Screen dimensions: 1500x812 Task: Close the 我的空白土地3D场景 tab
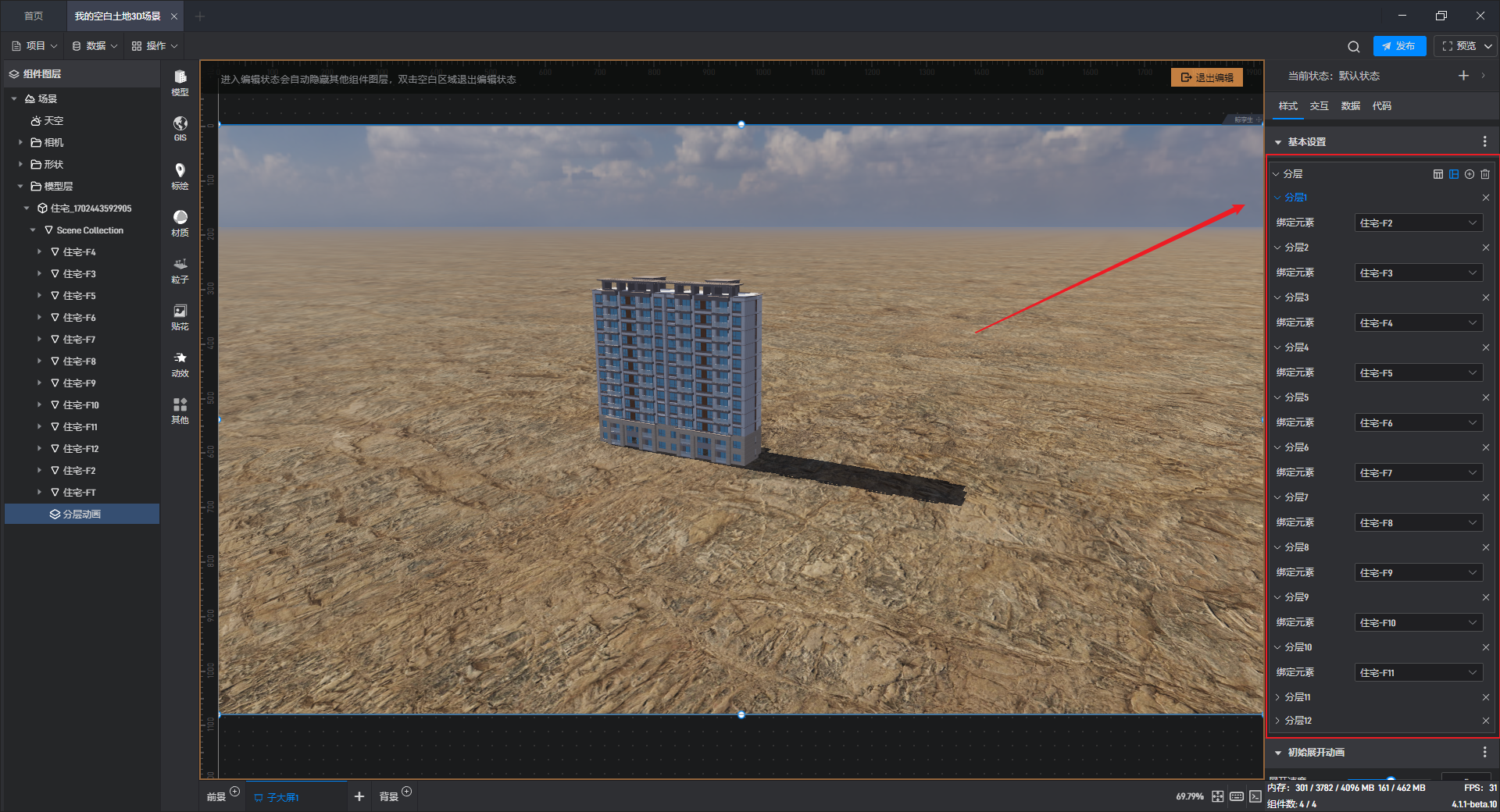[x=174, y=16]
